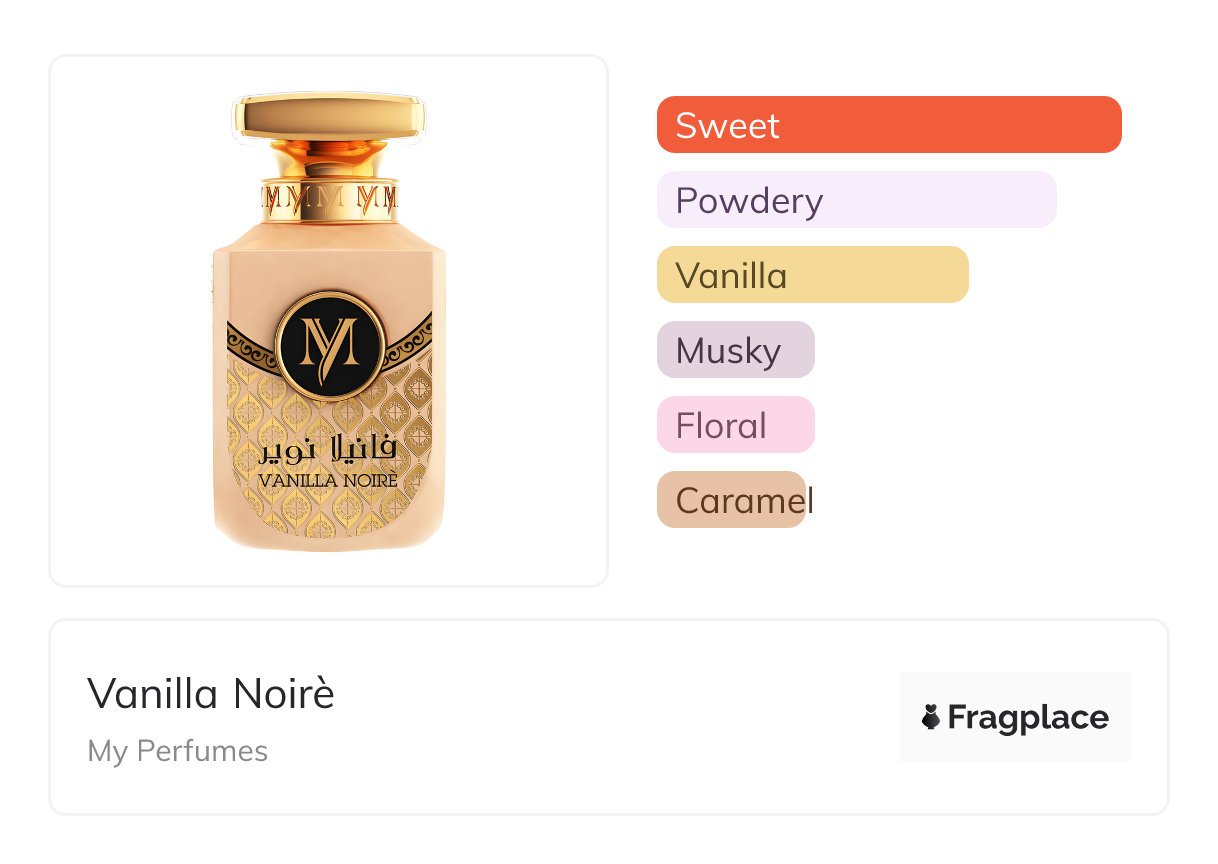Pick the Floral accord bar
This screenshot has width=1218, height=864.
tap(735, 425)
